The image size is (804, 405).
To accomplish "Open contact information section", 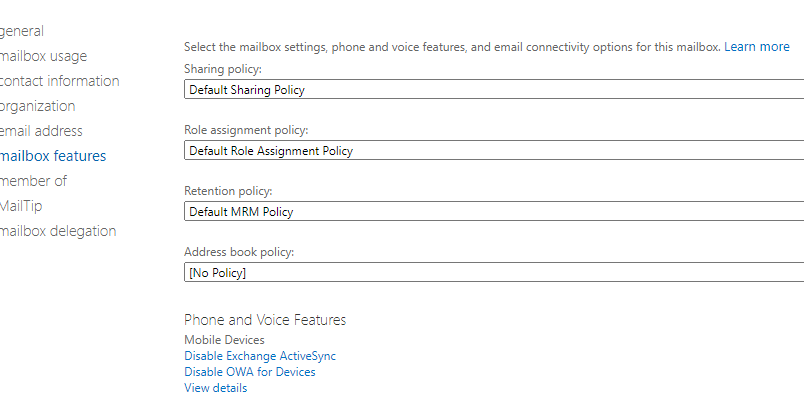I will click(x=59, y=81).
